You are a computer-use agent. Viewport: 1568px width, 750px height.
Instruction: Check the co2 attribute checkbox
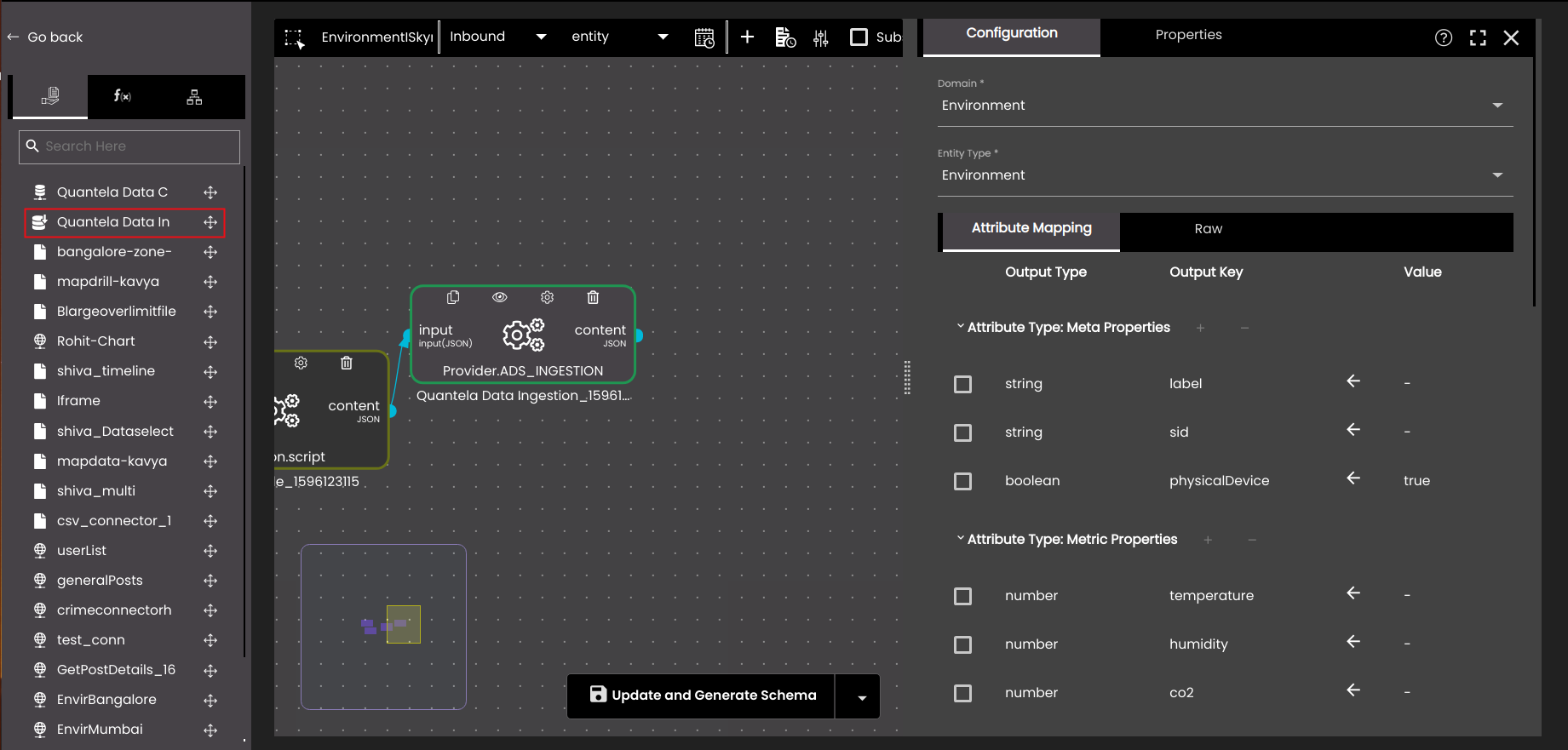(963, 693)
